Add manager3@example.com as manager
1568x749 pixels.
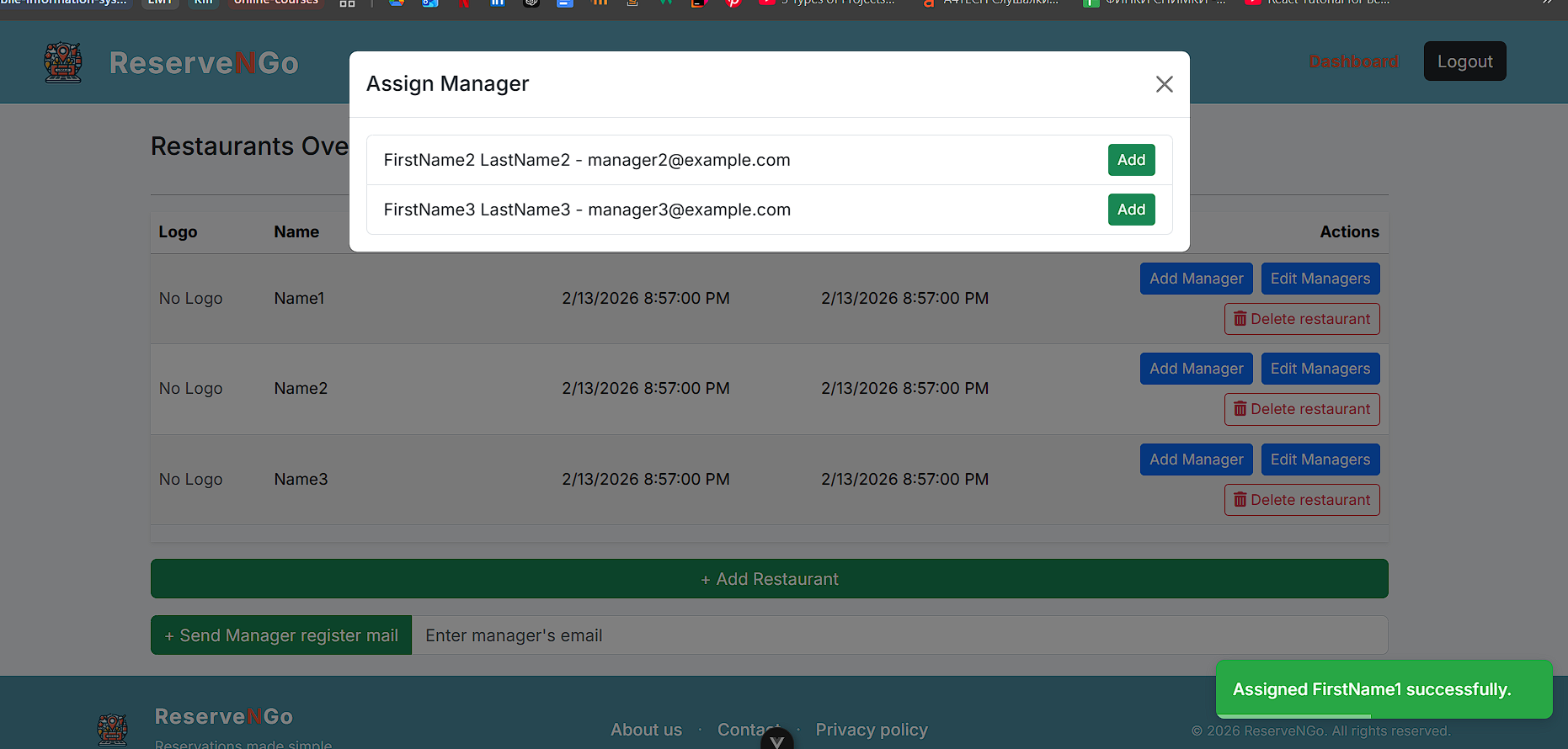[x=1130, y=210]
